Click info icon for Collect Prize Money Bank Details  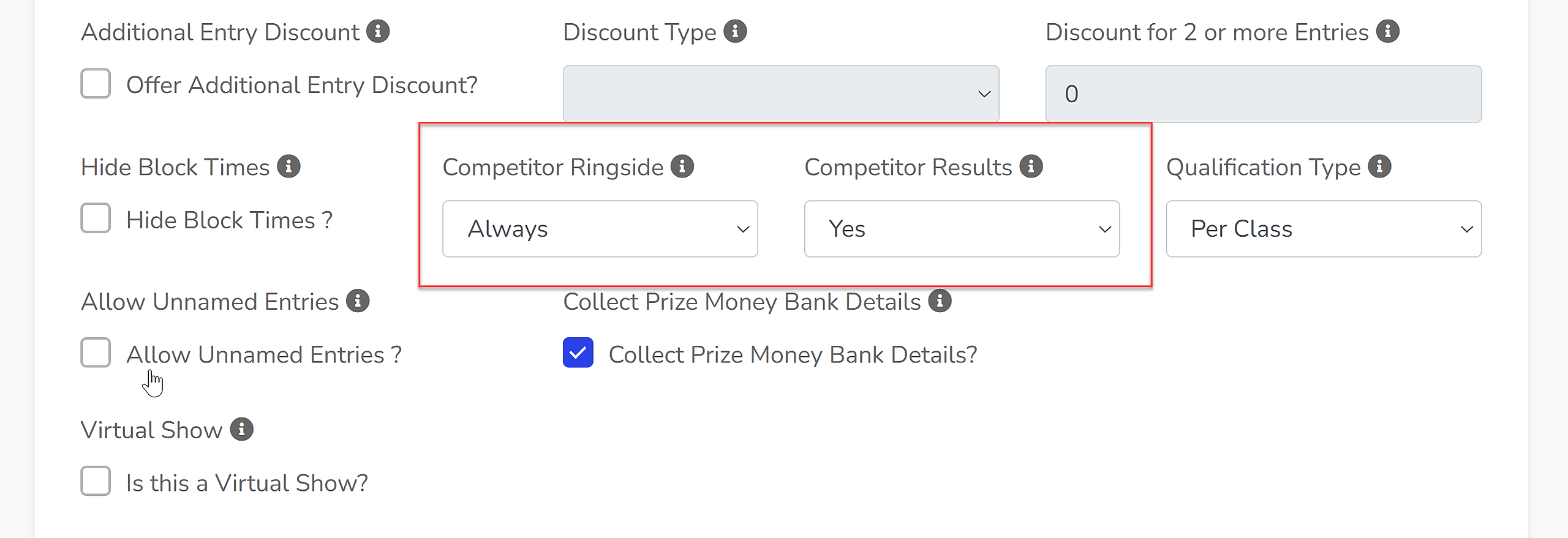940,301
